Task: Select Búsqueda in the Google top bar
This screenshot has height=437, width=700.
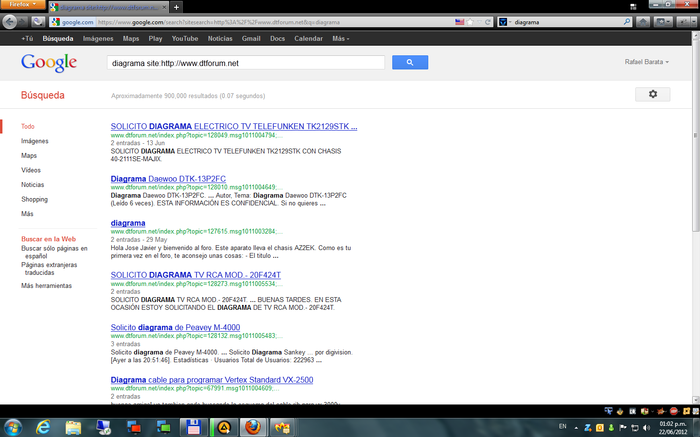Action: click(x=58, y=38)
